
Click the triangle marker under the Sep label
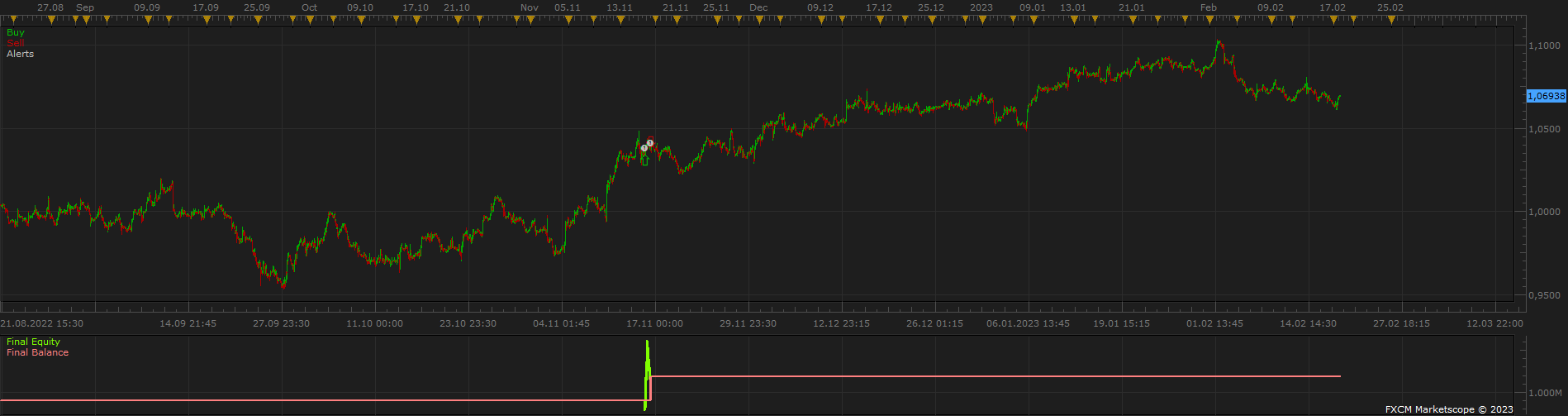(85, 20)
